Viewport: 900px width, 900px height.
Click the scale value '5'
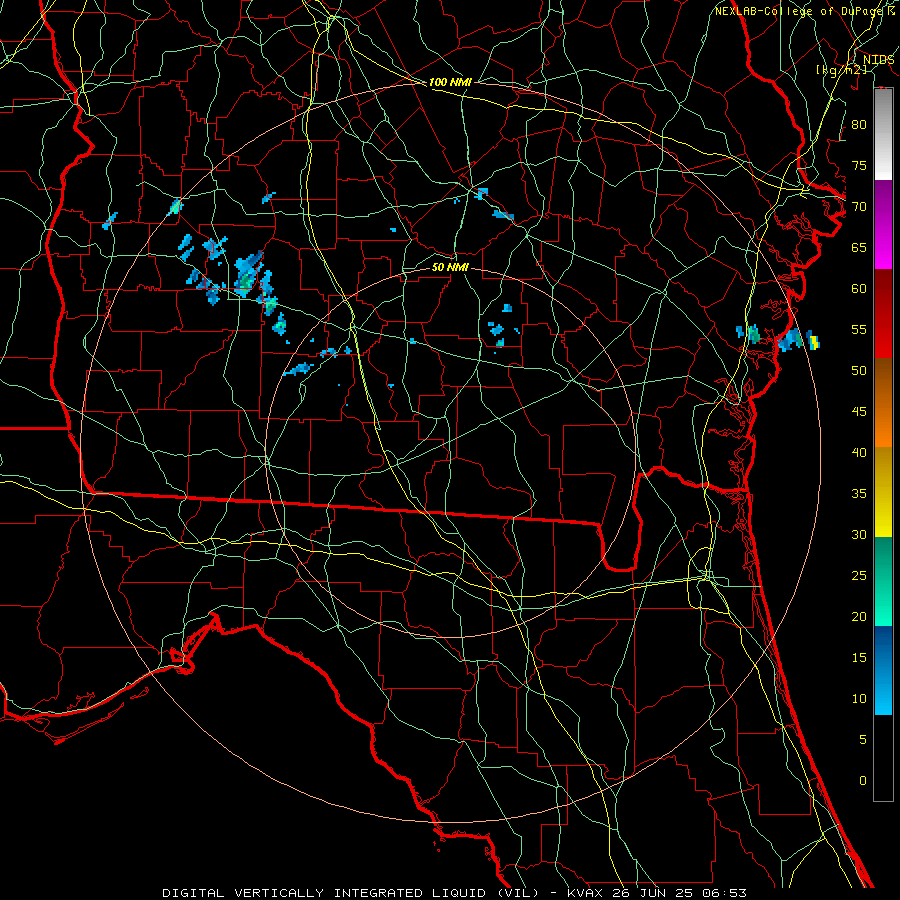[863, 739]
